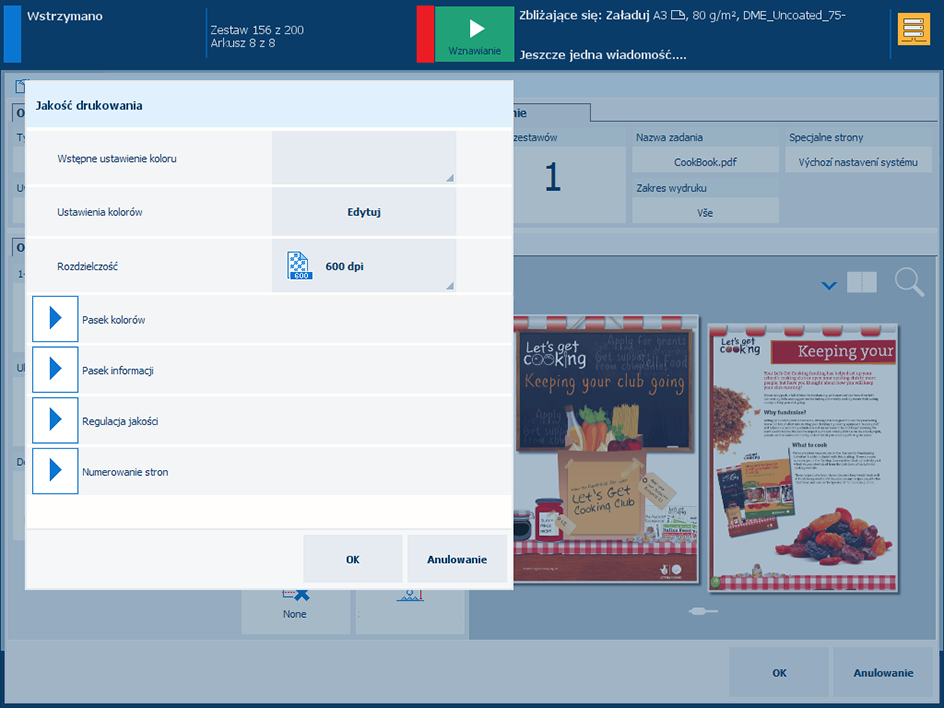Image resolution: width=944 pixels, height=708 pixels.
Task: Click the Rozdzielczość label
Action: tap(87, 266)
